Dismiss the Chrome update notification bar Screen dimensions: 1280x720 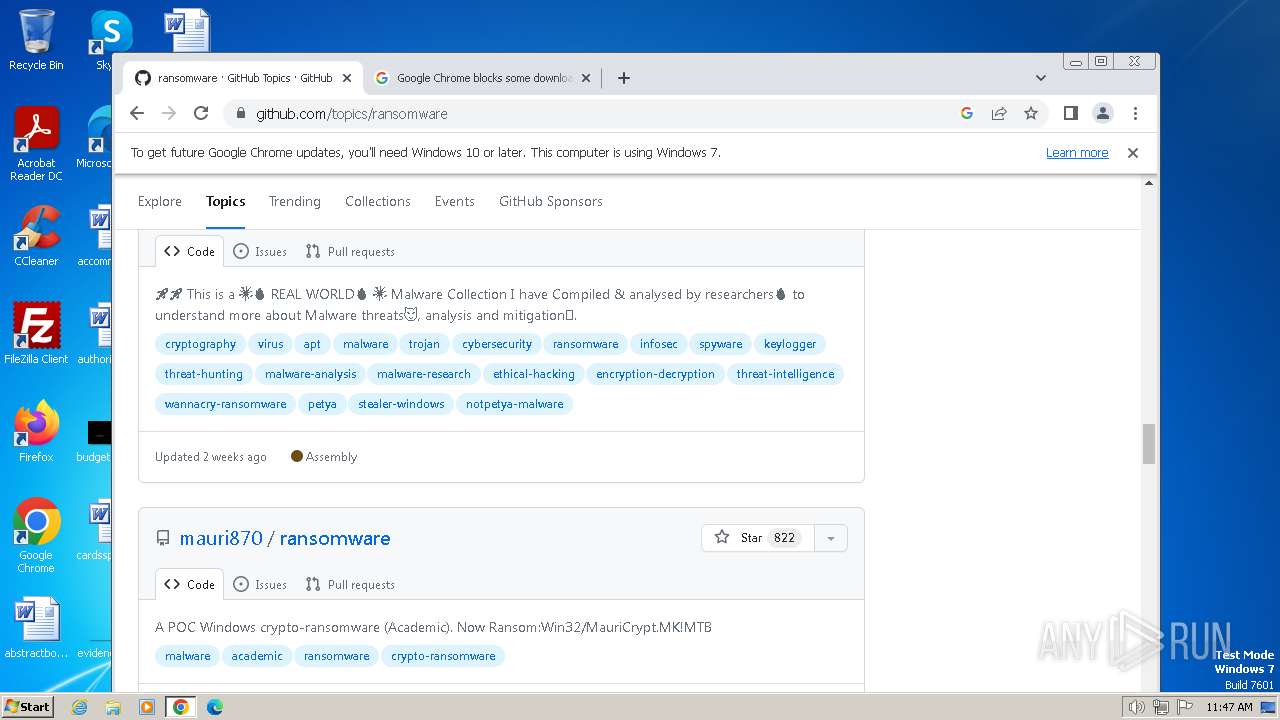click(x=1133, y=153)
